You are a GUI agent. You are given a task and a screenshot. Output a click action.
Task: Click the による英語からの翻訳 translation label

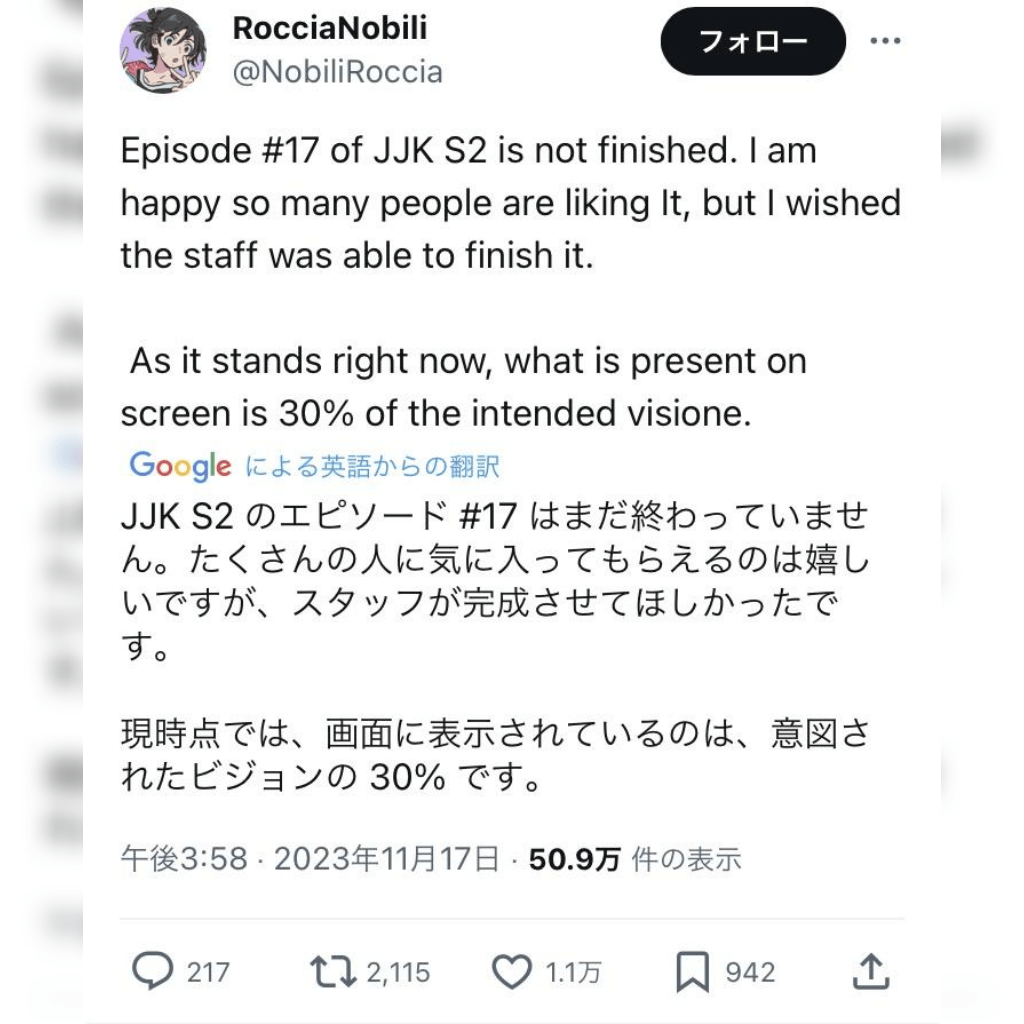372,466
